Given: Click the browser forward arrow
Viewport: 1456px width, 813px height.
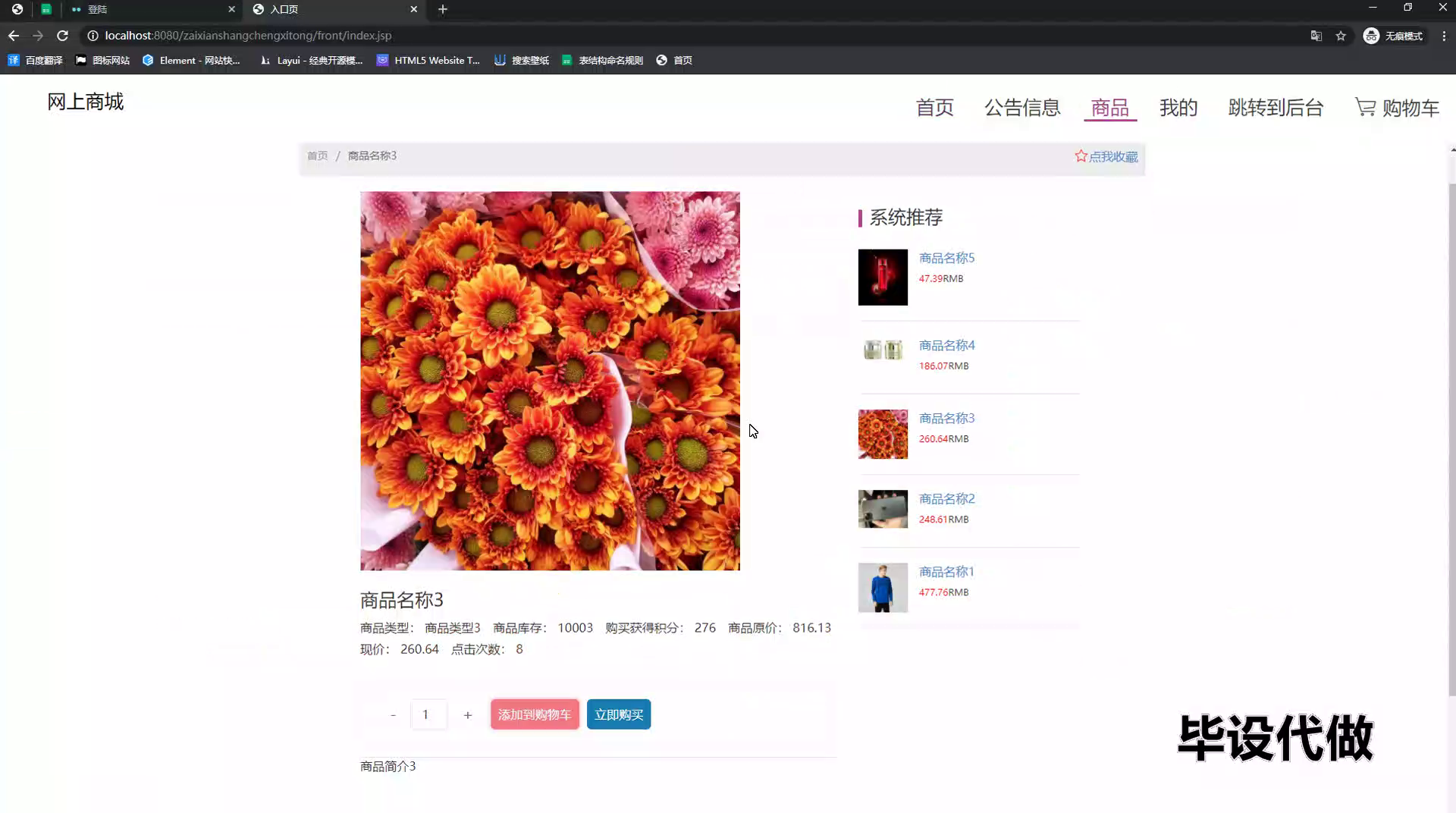Looking at the screenshot, I should [x=38, y=36].
